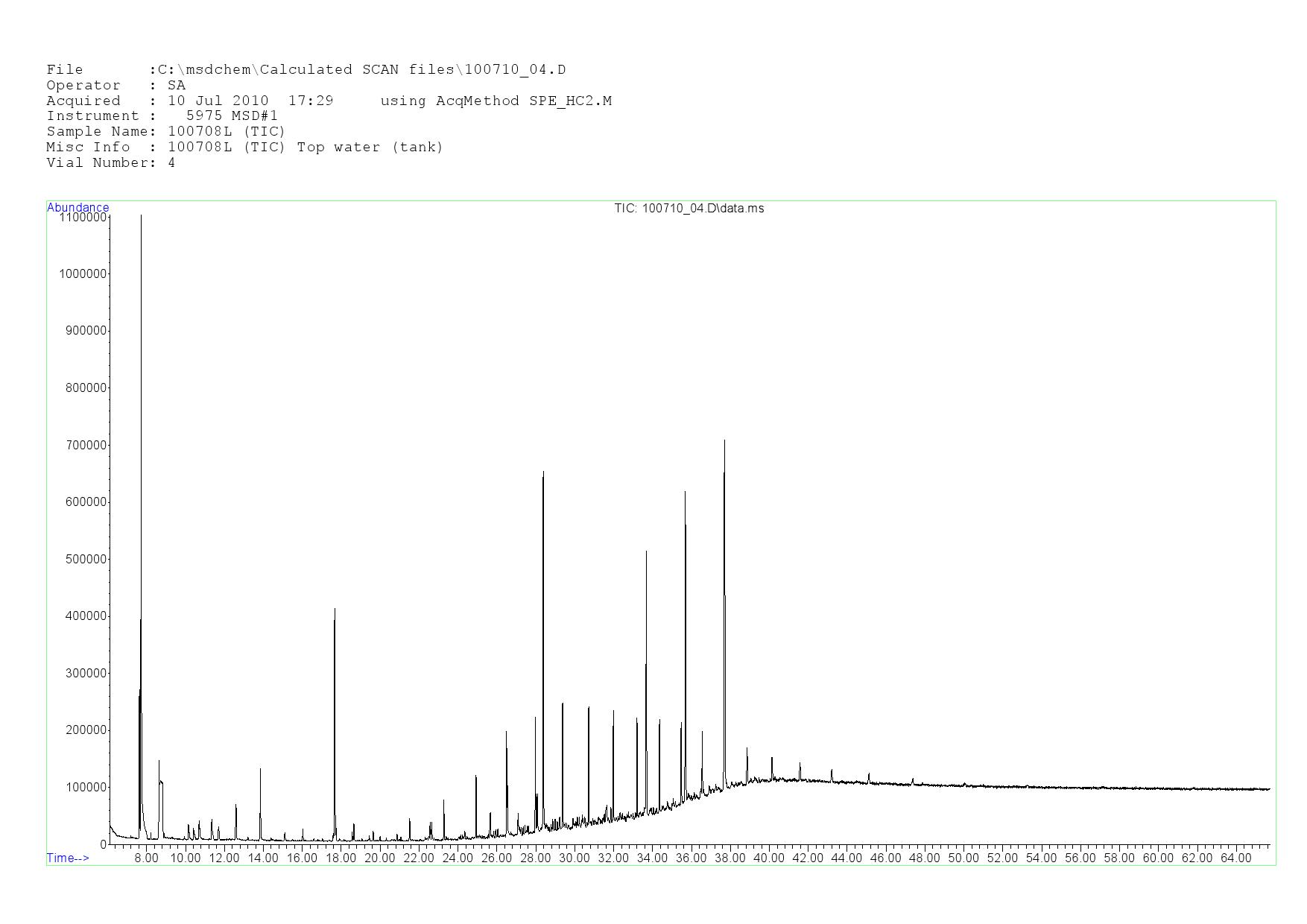
Task: Click the chart title TIC: 100710_04.D\data.ms
Action: pyautogui.click(x=689, y=209)
